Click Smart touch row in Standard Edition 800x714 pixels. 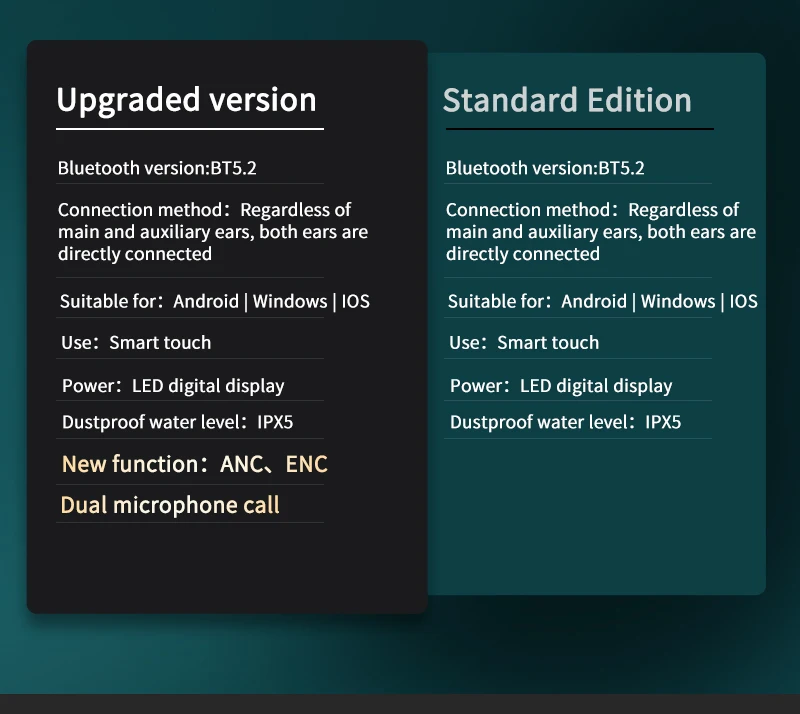tap(524, 343)
